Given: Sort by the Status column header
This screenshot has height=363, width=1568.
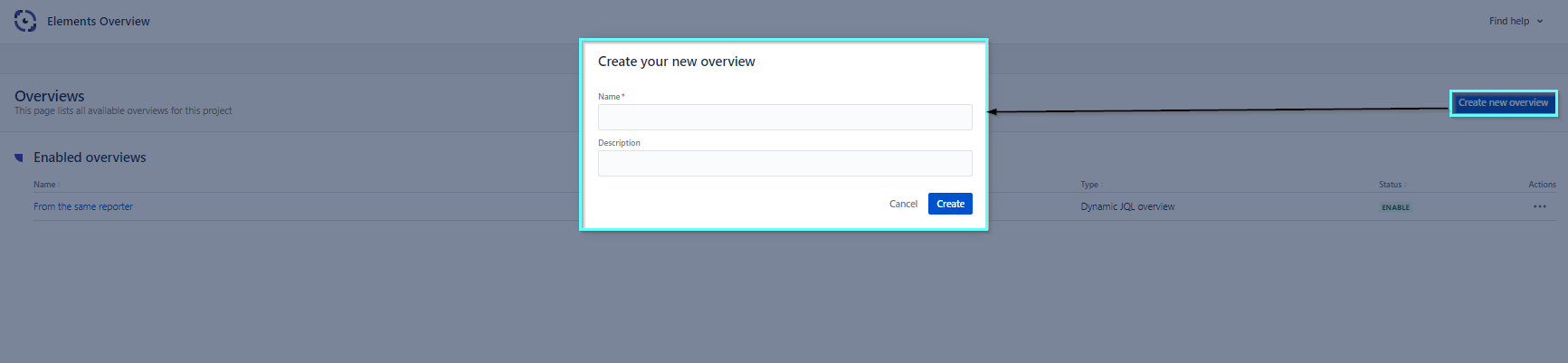Looking at the screenshot, I should [1391, 185].
